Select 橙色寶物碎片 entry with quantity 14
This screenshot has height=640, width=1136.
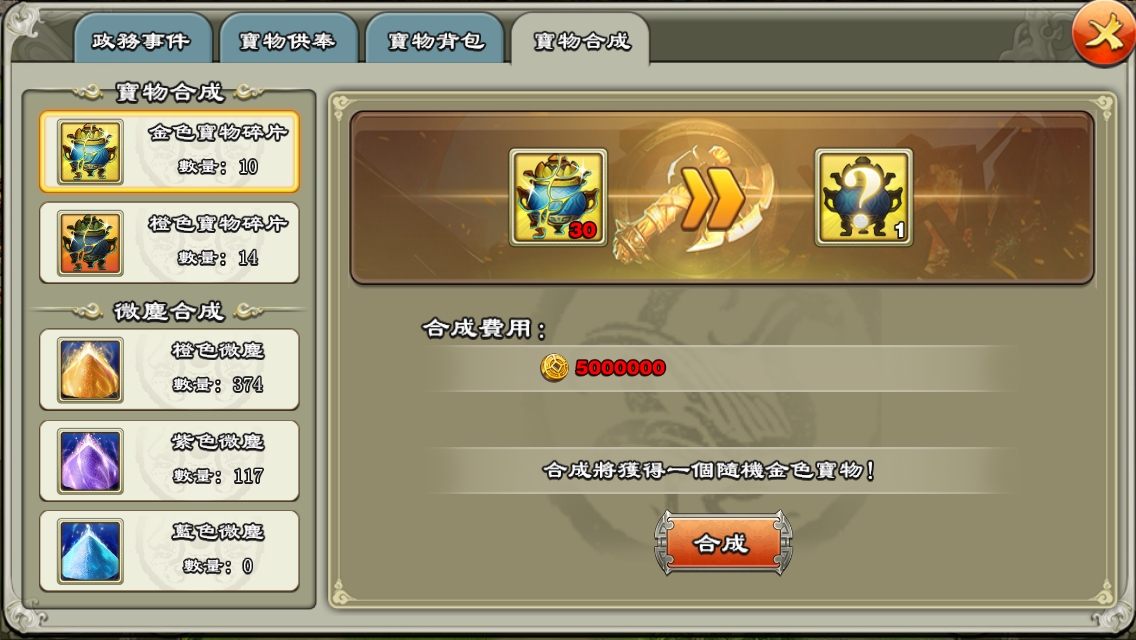coord(169,243)
